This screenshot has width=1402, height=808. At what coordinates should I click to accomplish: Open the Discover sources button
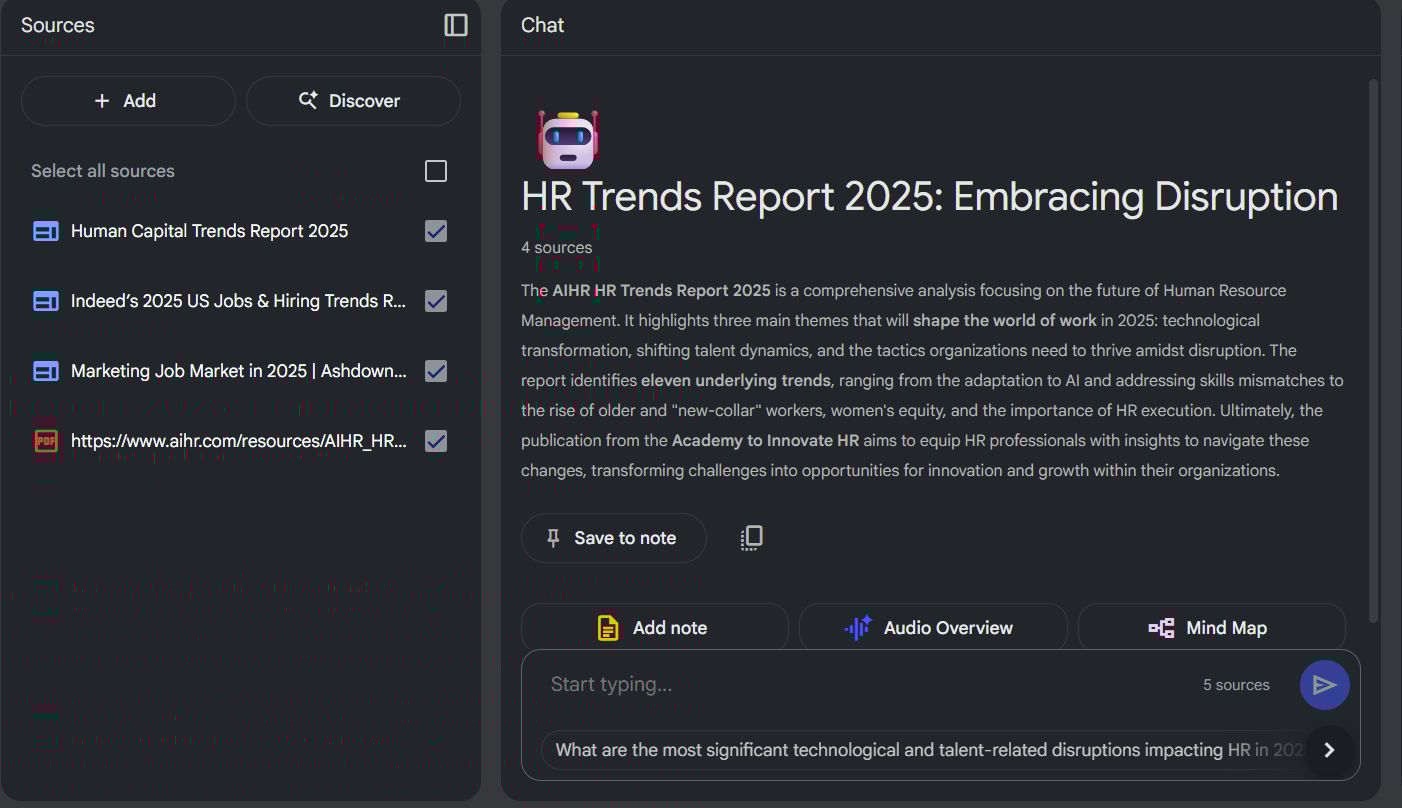click(353, 101)
